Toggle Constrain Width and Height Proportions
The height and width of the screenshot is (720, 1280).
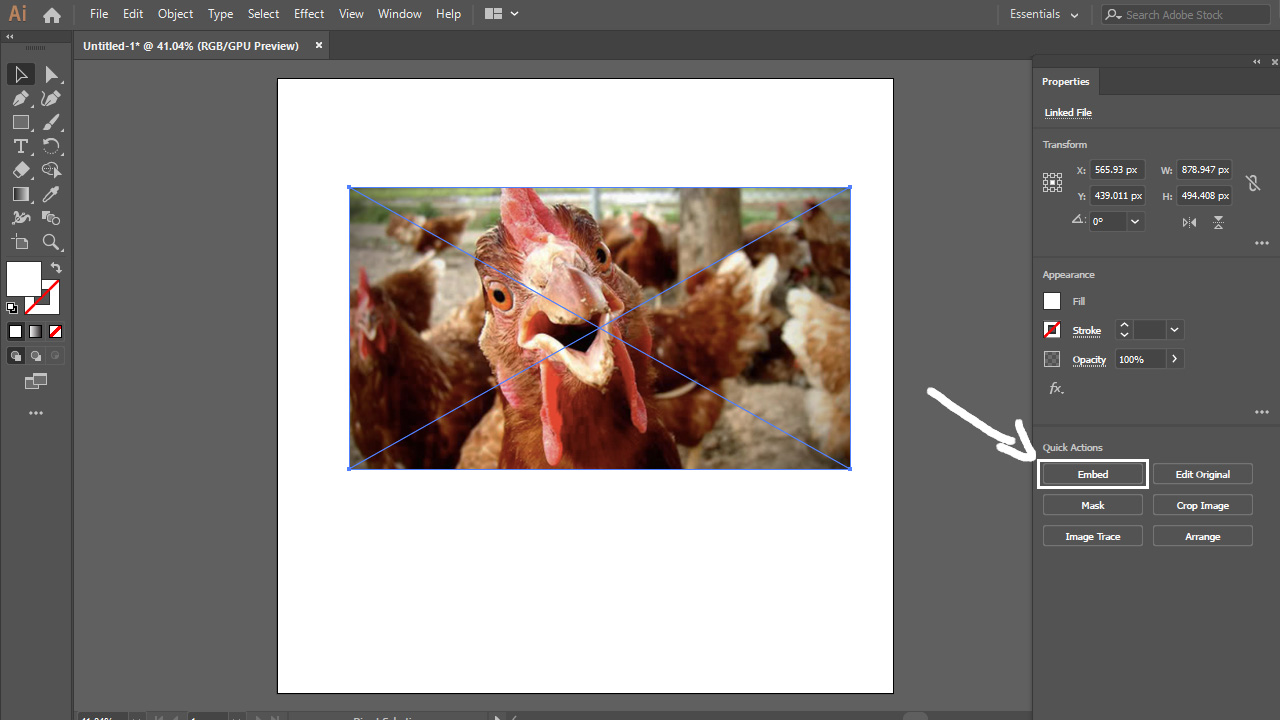click(1252, 183)
